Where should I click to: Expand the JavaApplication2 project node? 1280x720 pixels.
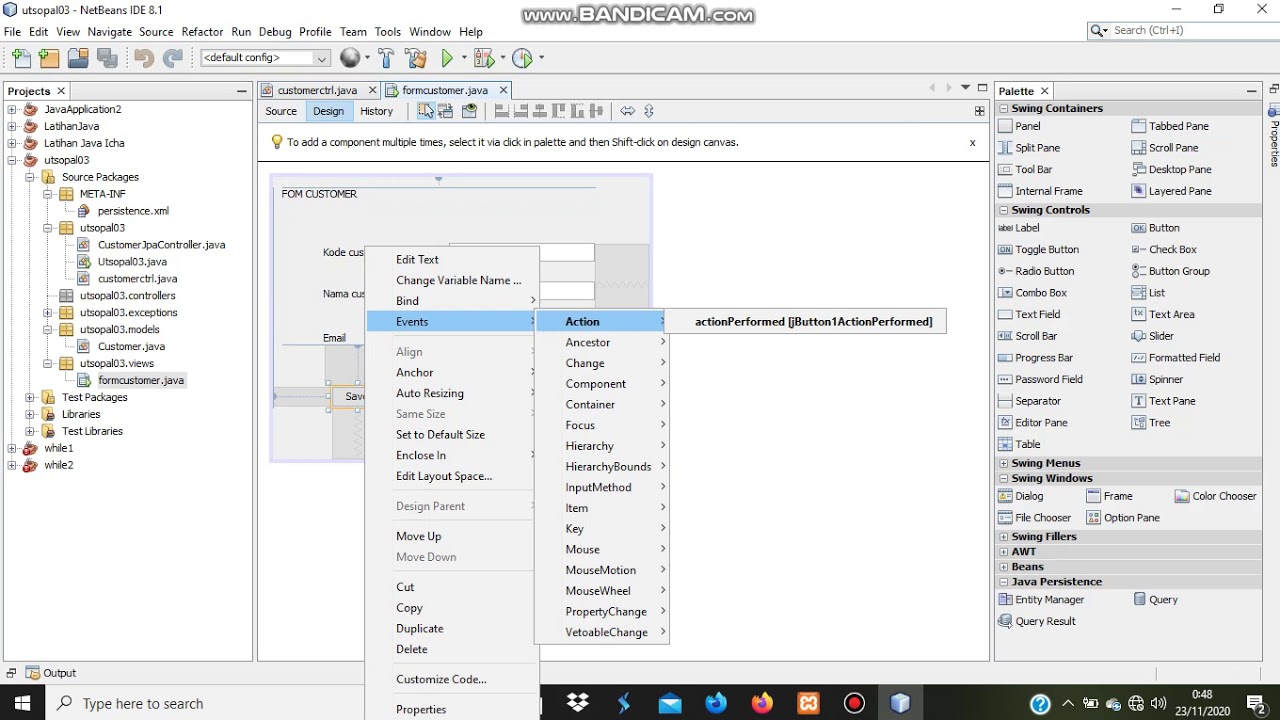coord(12,110)
